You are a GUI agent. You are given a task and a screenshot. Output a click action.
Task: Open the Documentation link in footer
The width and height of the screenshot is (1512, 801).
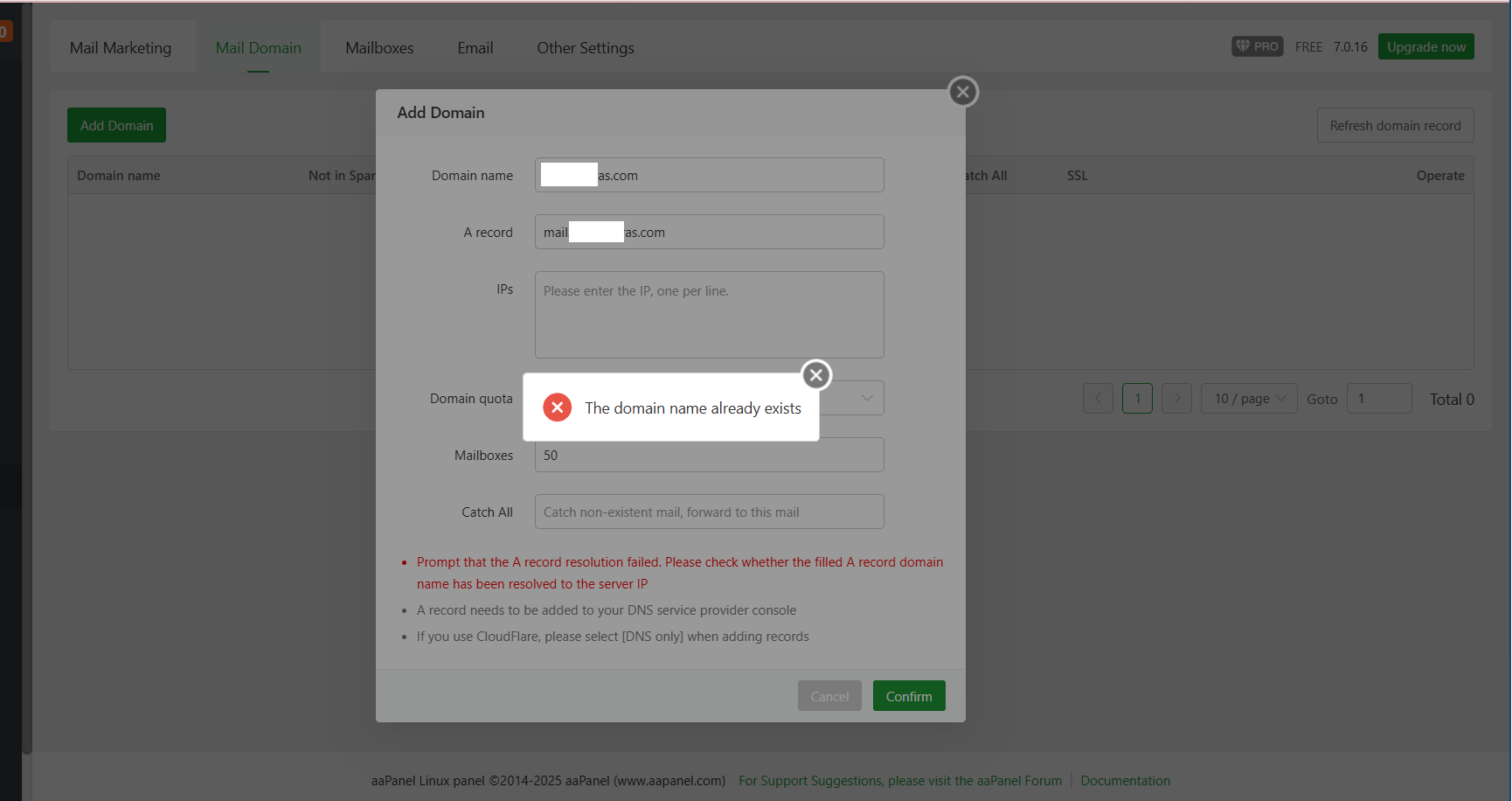click(x=1125, y=781)
